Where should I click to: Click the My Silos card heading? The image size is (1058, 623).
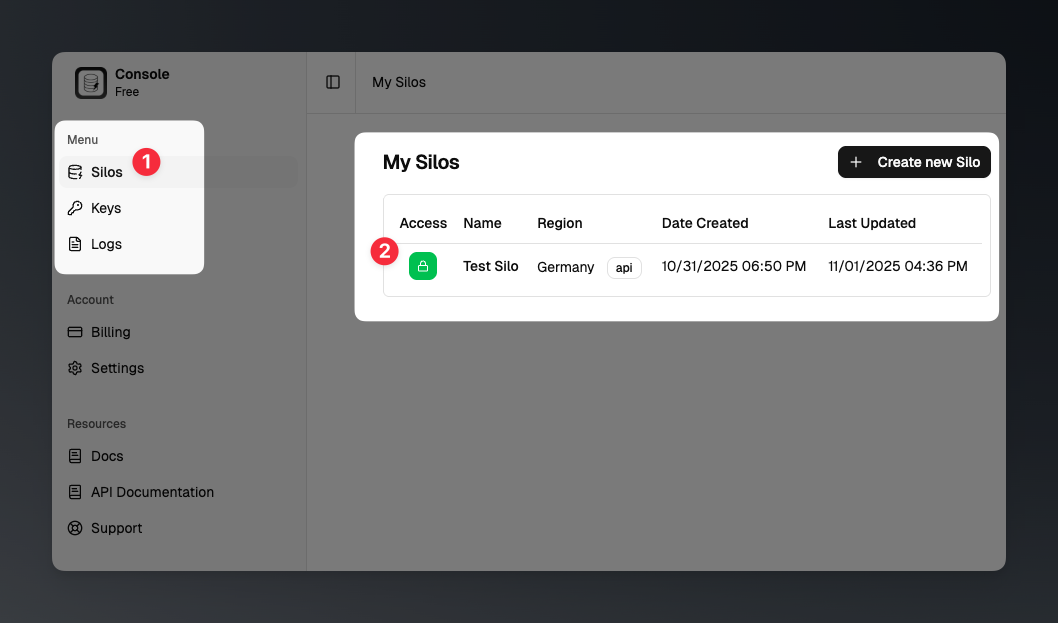point(421,162)
